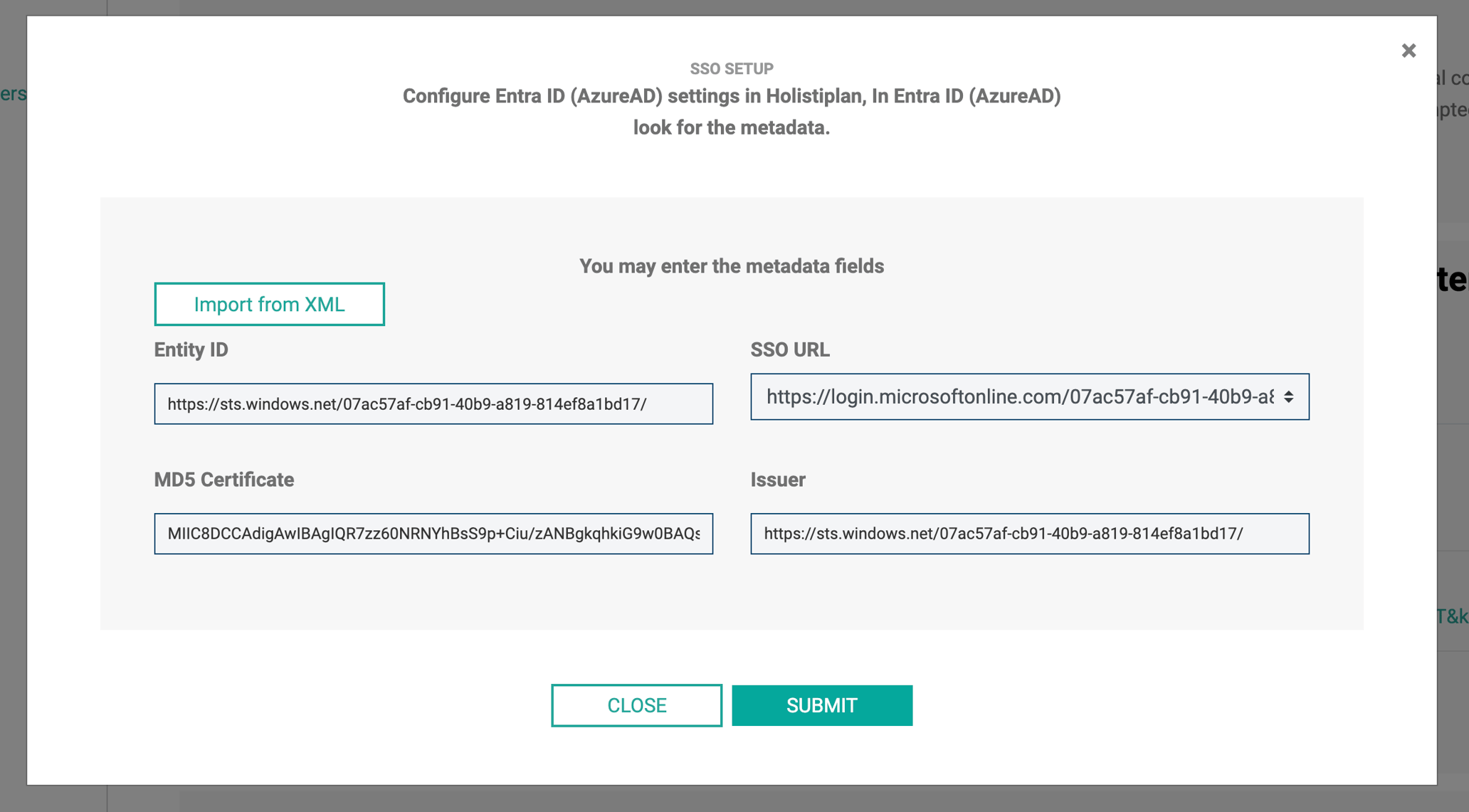Viewport: 1469px width, 812px height.
Task: Select the Issuer URL input field
Action: (x=1029, y=533)
